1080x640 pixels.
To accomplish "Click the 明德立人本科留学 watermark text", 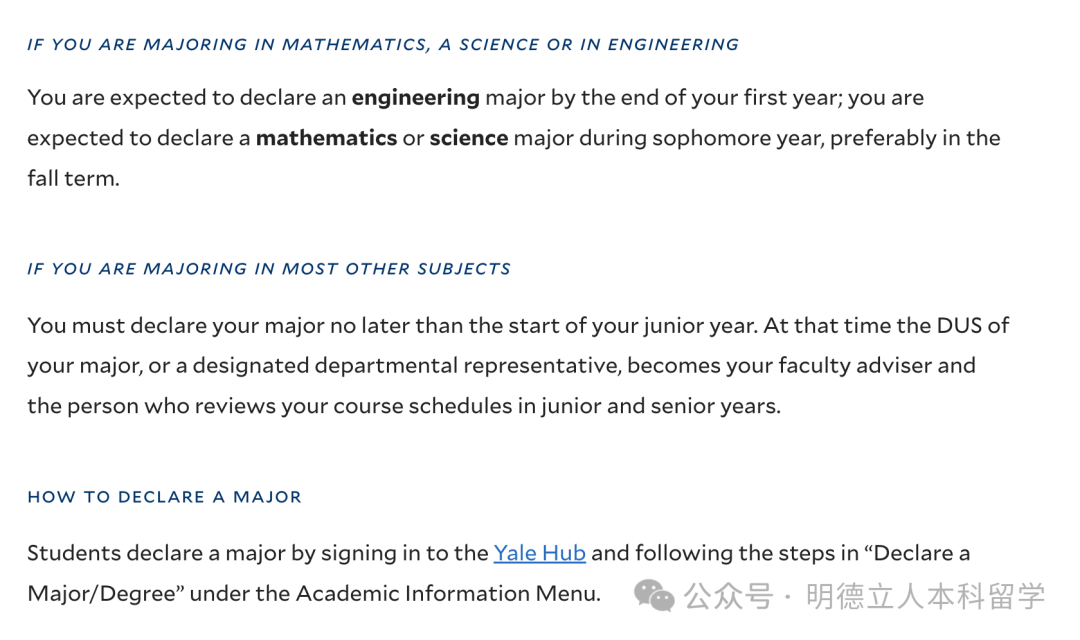I will coord(925,597).
